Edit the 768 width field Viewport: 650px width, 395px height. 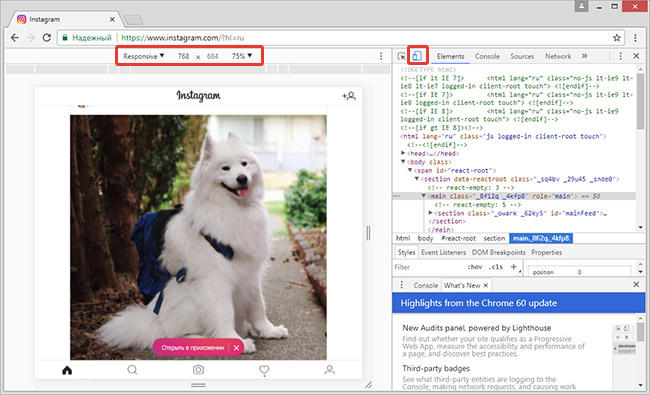point(183,56)
